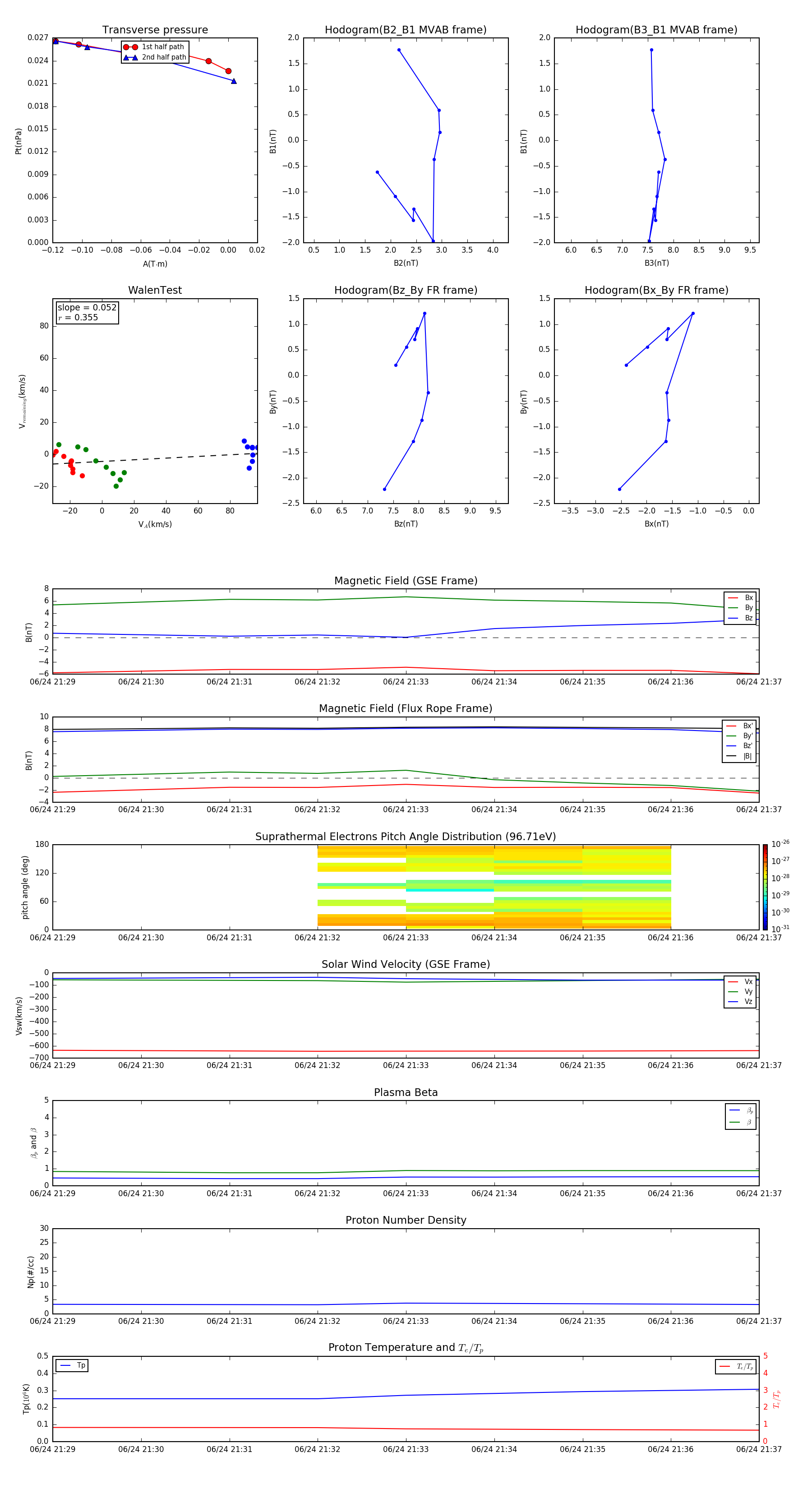Viewport: 812px width, 1489px height.
Task: Click '06/24 21:37' tick under proton temperature plot
Action: 759,1449
